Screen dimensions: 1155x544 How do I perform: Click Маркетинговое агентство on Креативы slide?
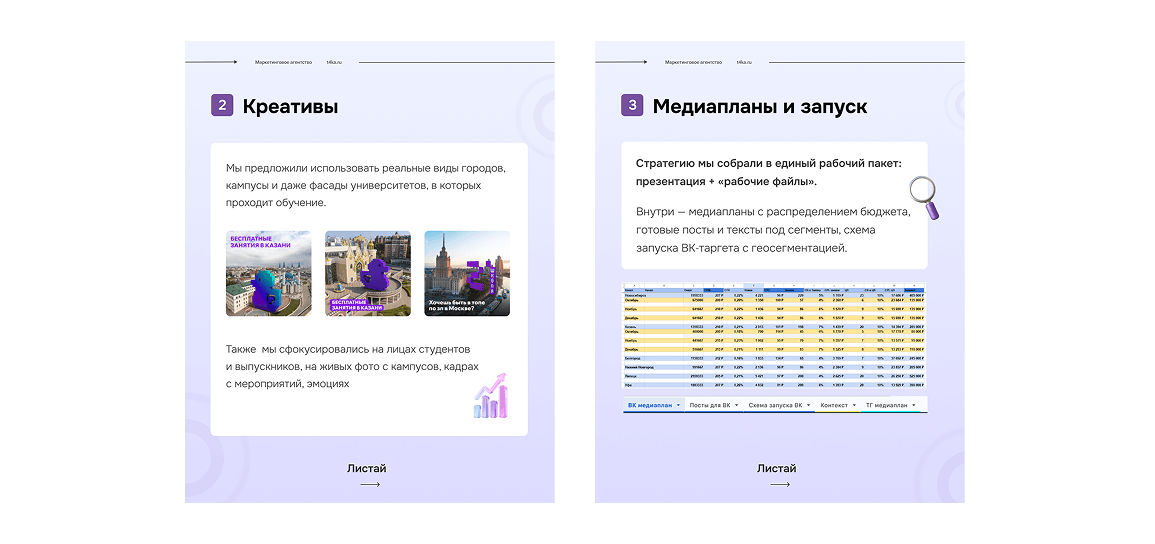pyautogui.click(x=284, y=62)
